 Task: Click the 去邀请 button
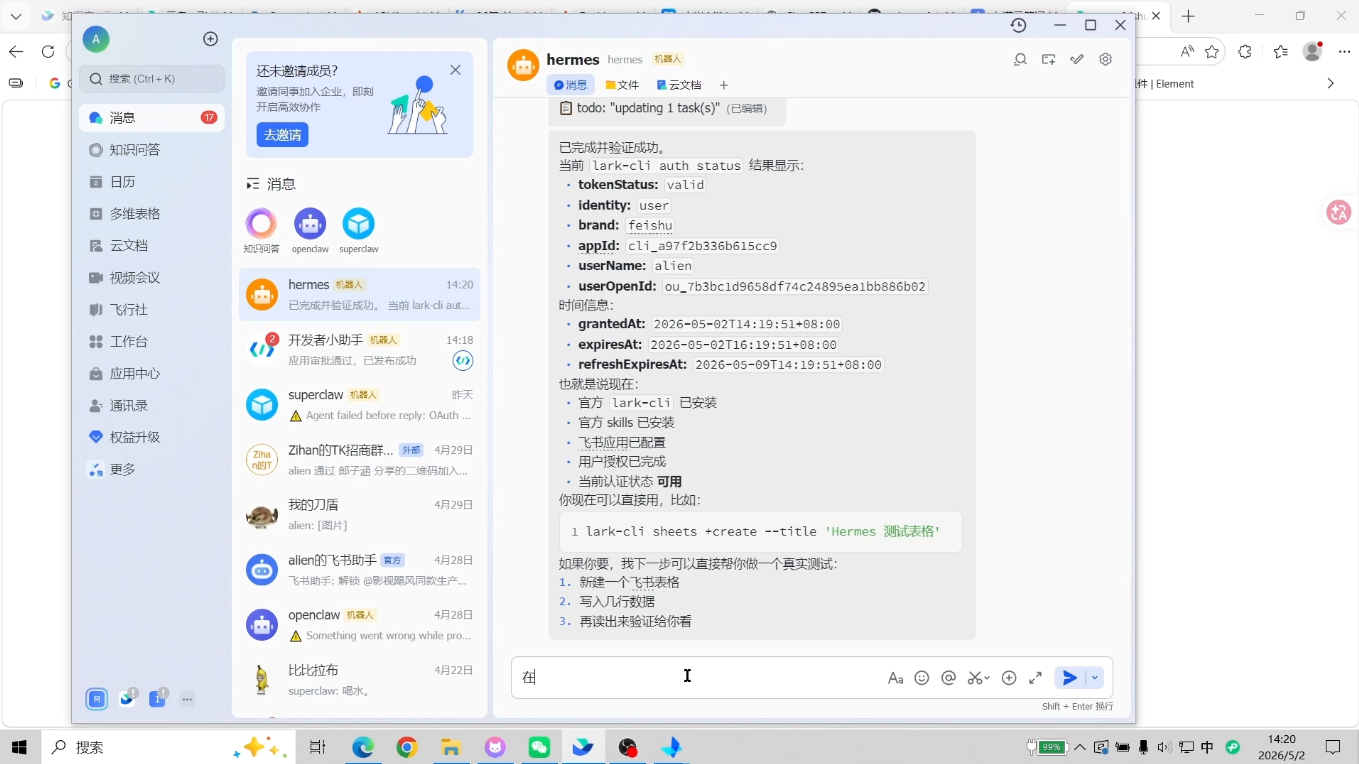[282, 135]
